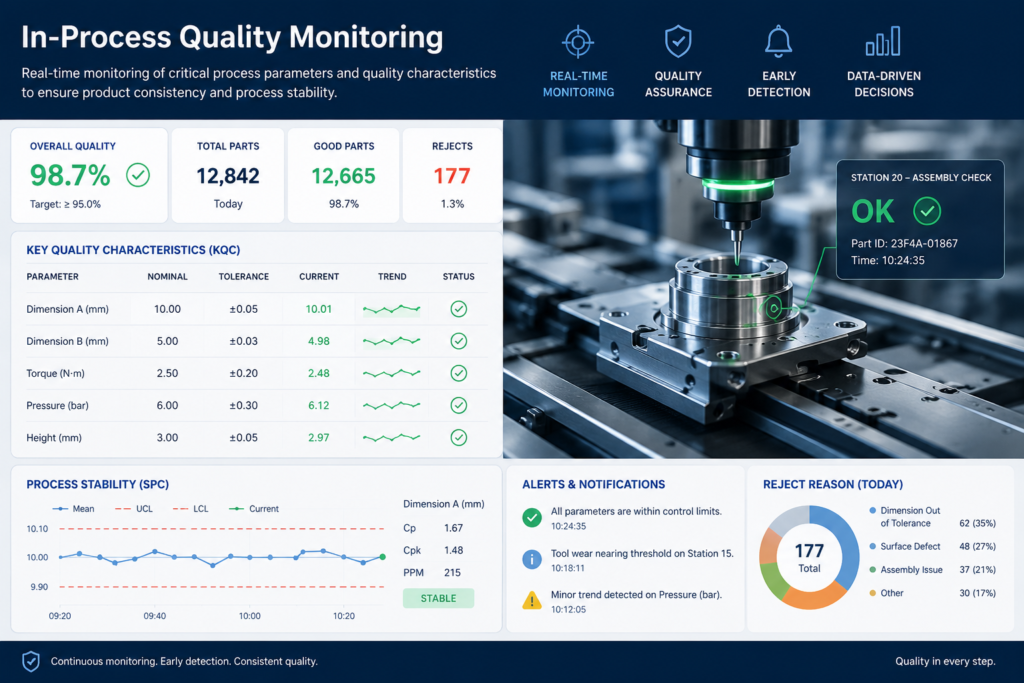Click the UCL legend entry
This screenshot has height=683, width=1024.
tap(133, 509)
